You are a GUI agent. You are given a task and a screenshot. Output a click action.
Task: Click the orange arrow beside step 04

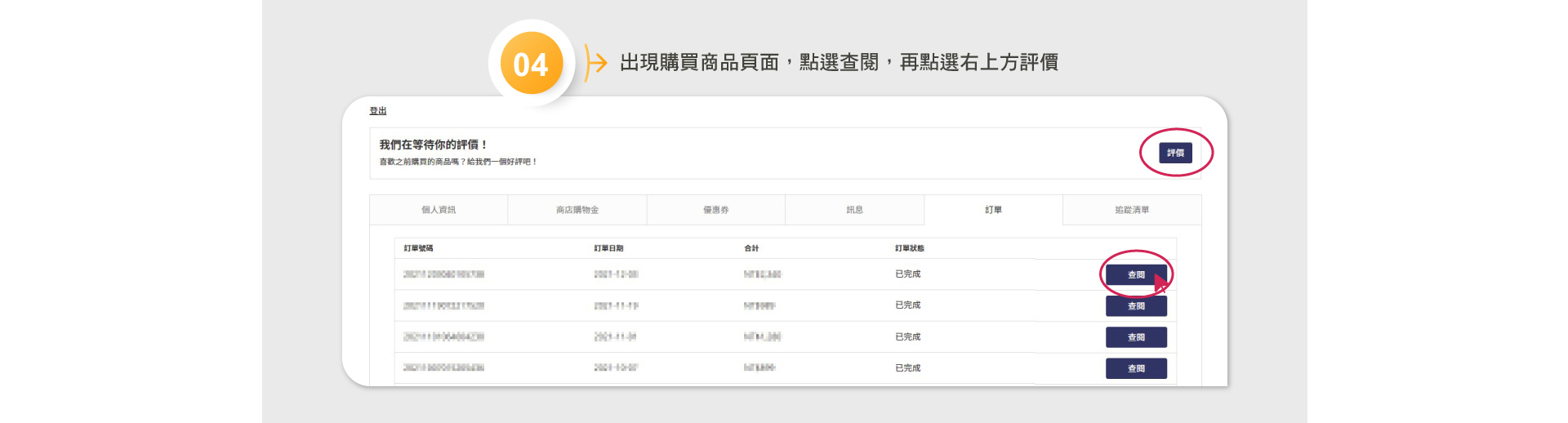596,63
